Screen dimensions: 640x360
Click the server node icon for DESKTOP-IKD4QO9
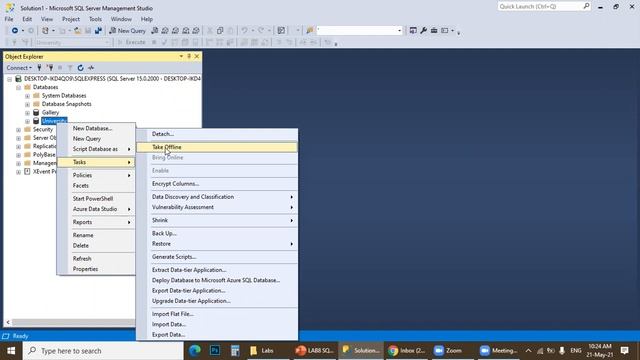[x=18, y=78]
